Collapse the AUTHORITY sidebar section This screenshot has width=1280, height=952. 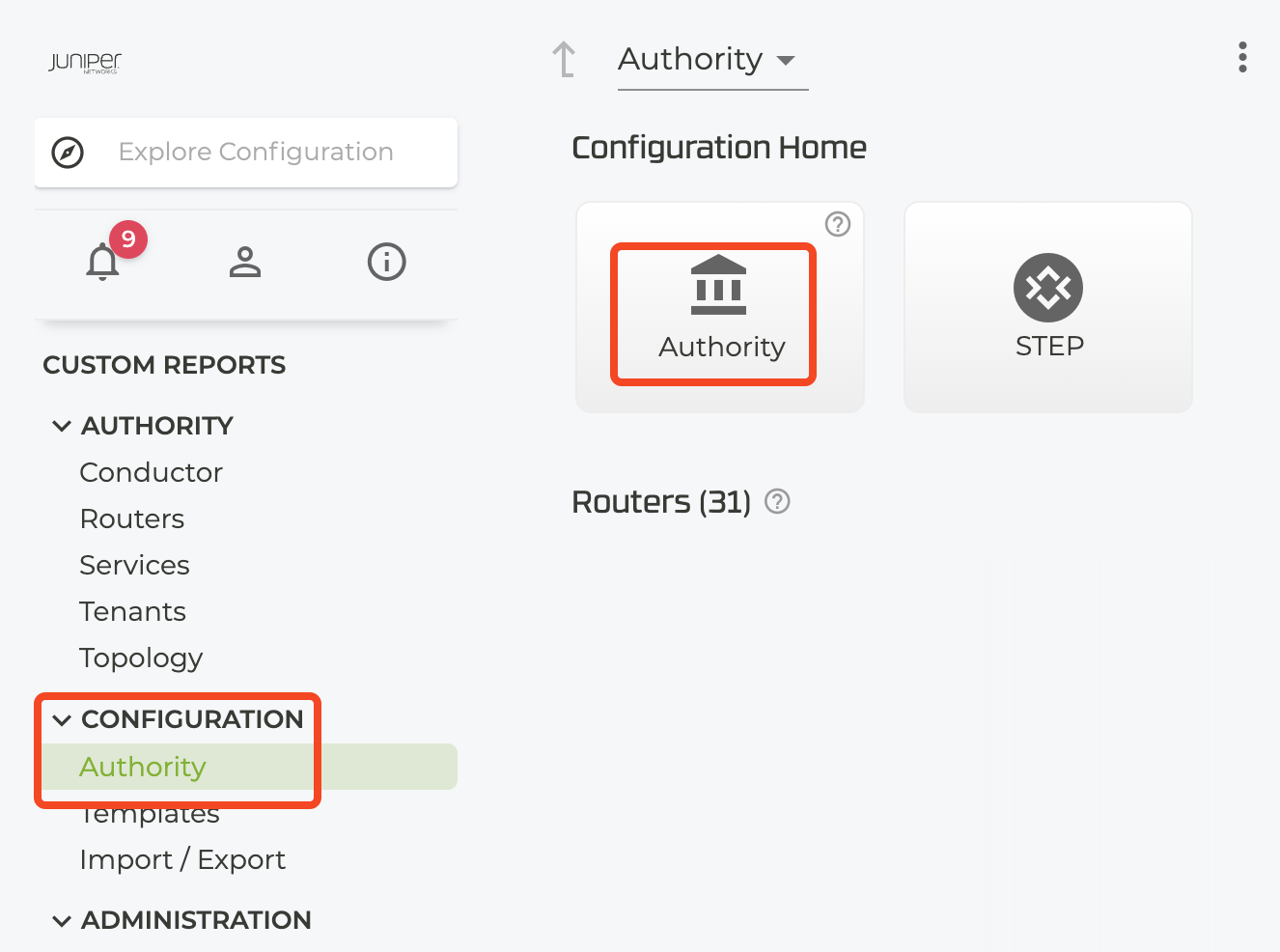click(62, 426)
